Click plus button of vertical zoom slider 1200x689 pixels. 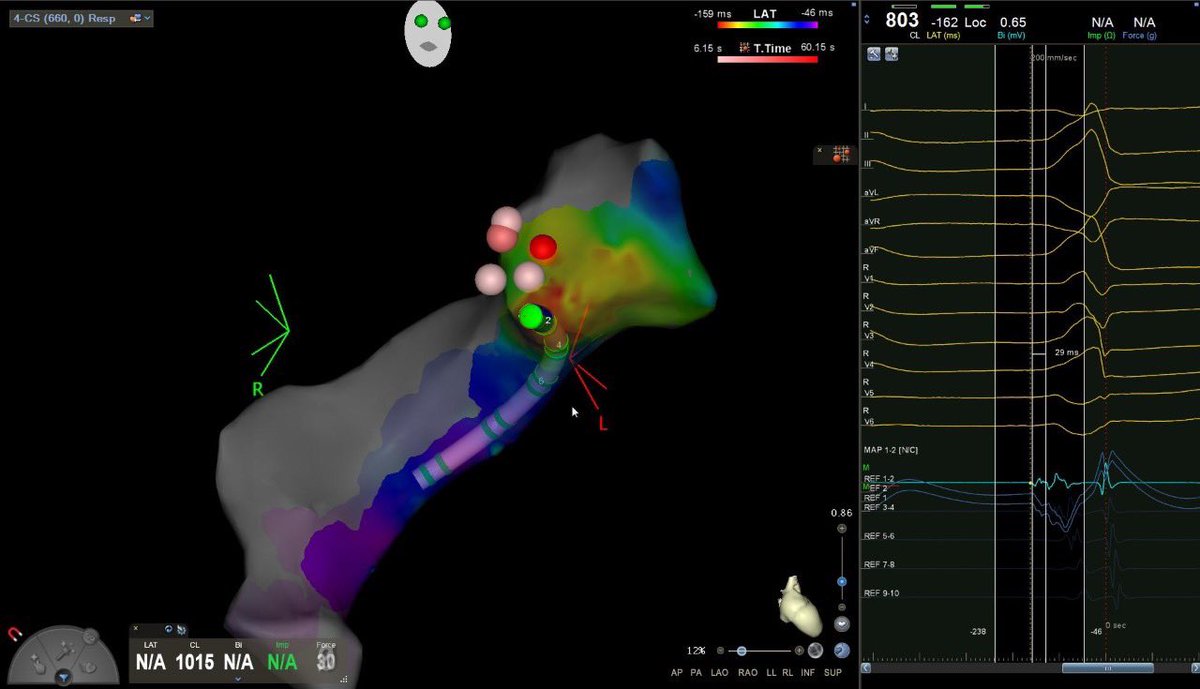842,528
